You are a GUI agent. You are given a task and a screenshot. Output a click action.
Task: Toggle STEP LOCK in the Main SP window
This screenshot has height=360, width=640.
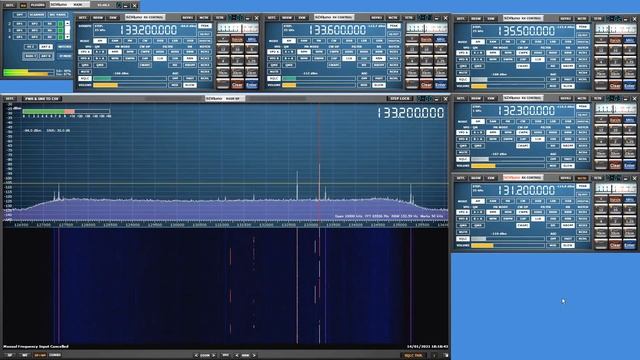pos(400,98)
